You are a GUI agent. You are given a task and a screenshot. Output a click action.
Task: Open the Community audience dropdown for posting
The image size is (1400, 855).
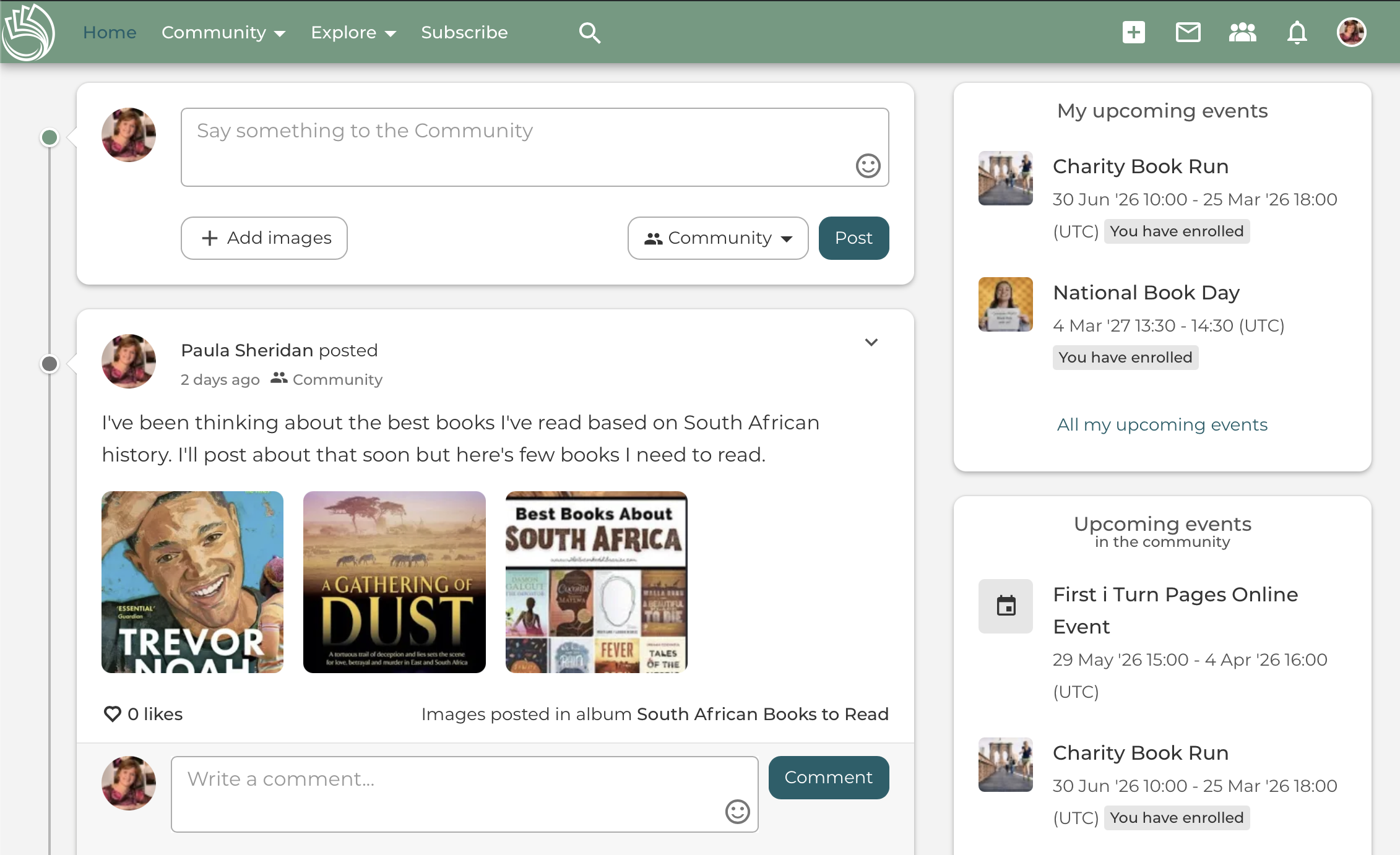(718, 238)
